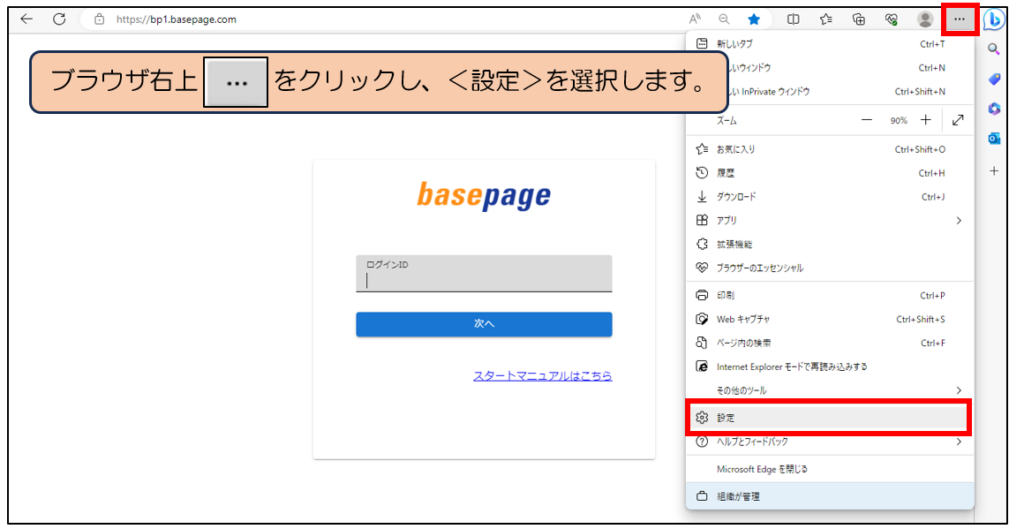This screenshot has width=1024, height=529.
Task: Expand the その他のツール submenu
Action: pos(958,390)
